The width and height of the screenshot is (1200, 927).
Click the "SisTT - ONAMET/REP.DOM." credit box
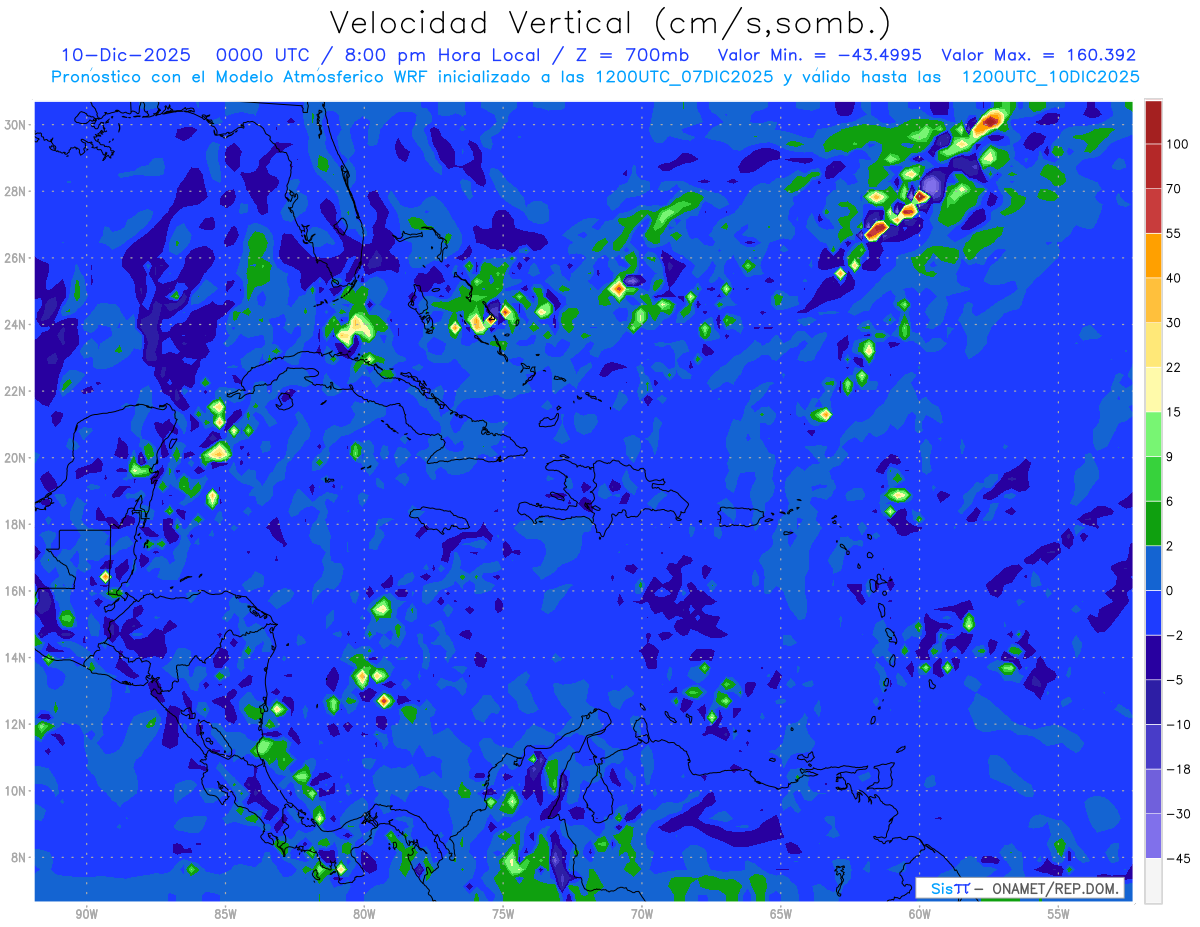[1020, 889]
